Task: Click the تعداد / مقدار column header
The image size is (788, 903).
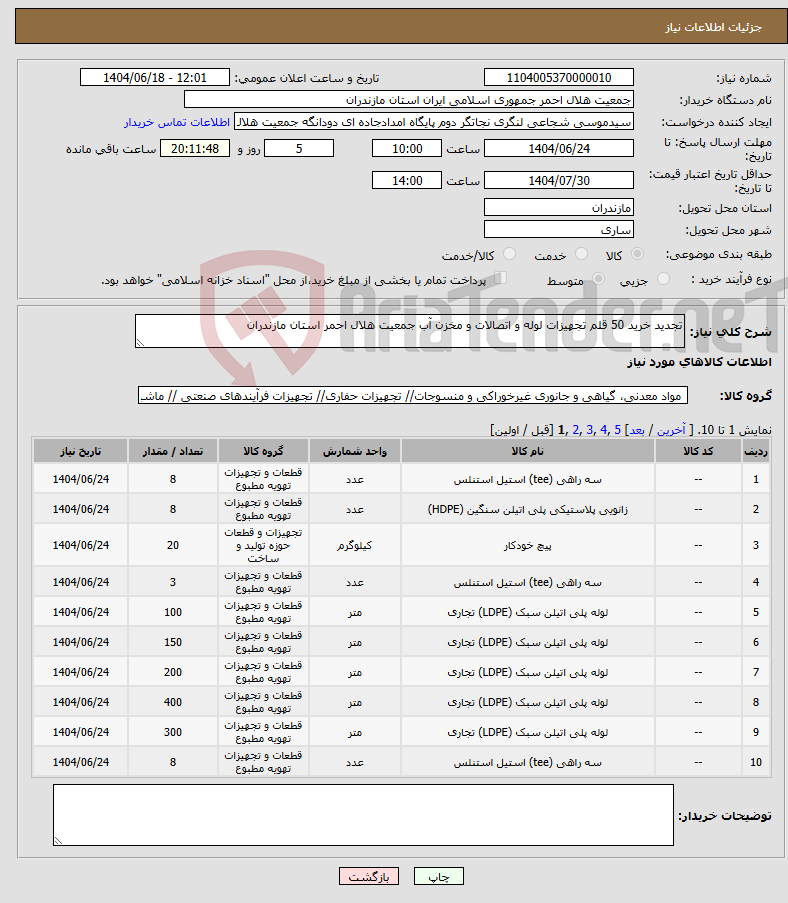Action: click(173, 451)
